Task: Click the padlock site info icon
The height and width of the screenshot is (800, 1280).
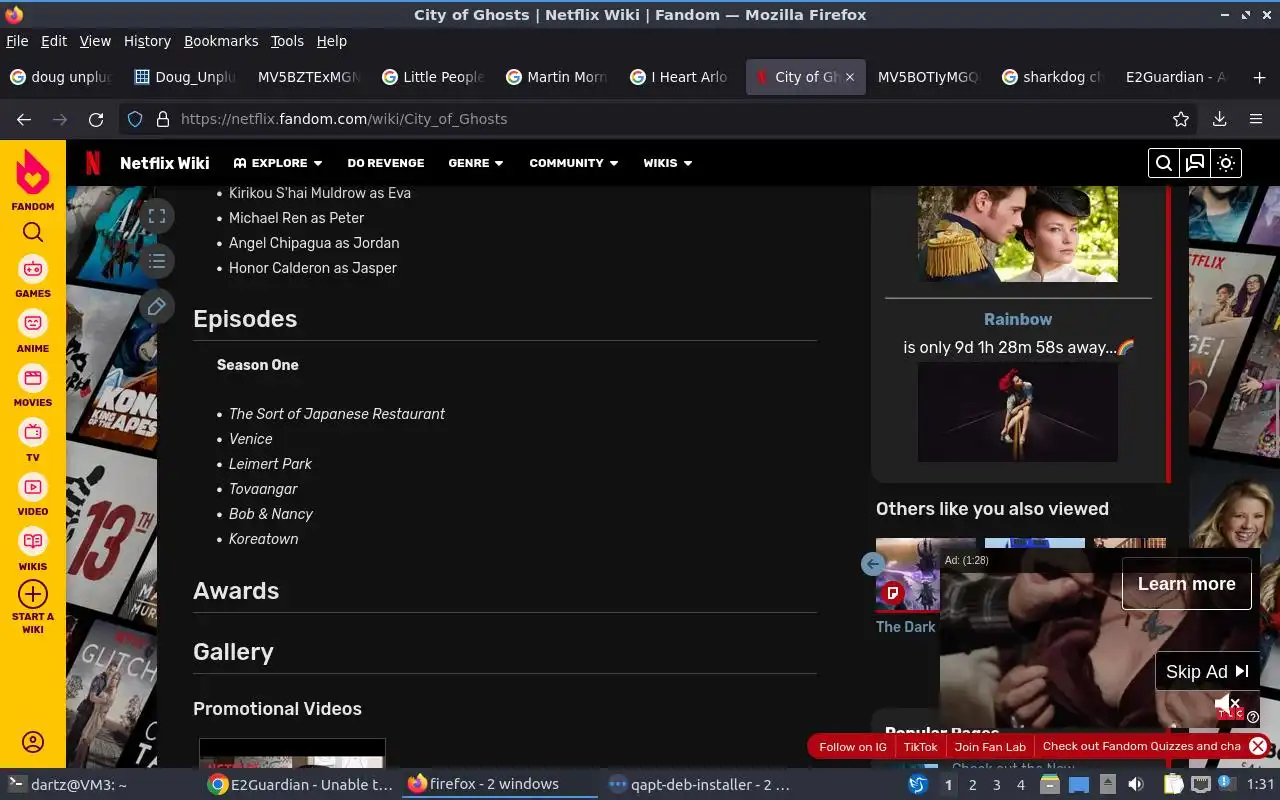Action: (x=163, y=119)
